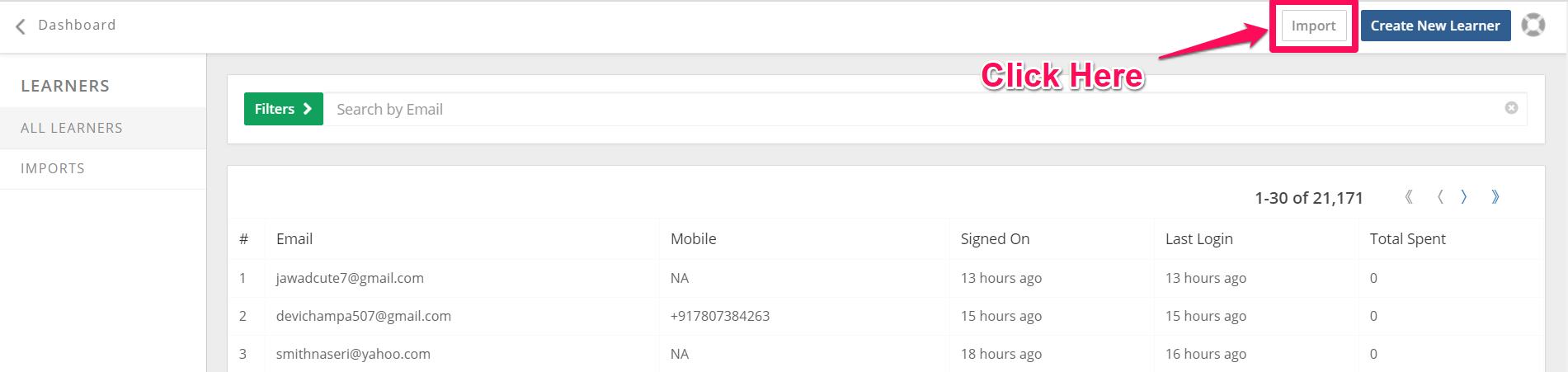Sort by the Last Login column header
1568x372 pixels.
1198,238
